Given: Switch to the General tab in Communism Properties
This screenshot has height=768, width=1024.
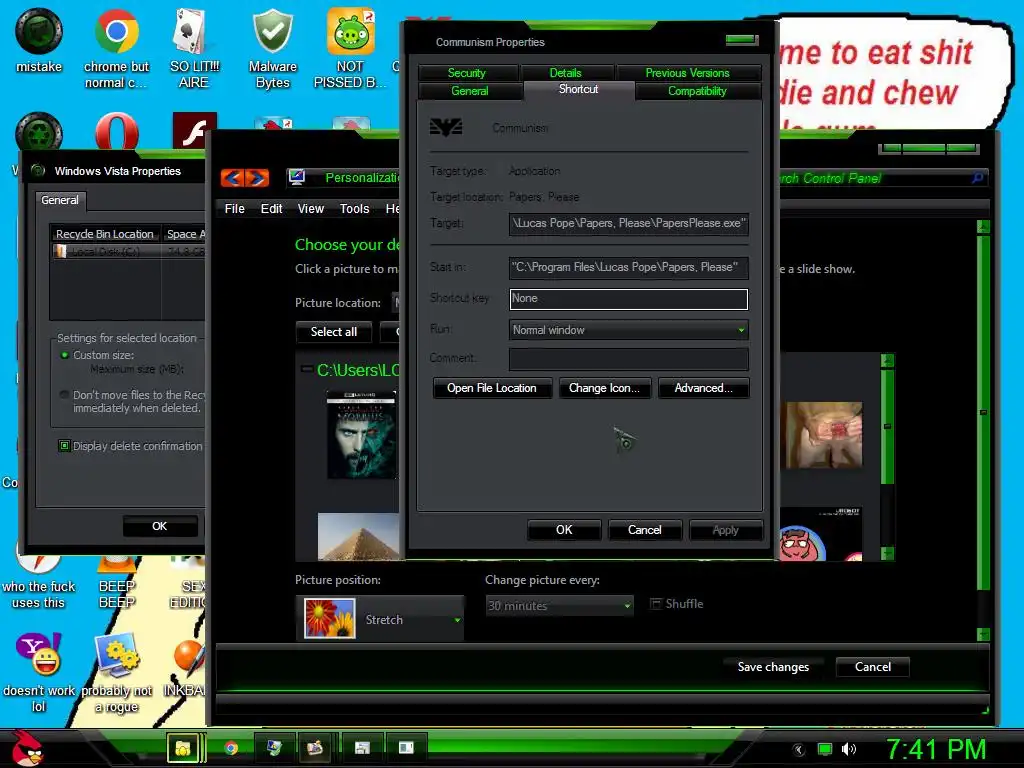Looking at the screenshot, I should point(470,91).
